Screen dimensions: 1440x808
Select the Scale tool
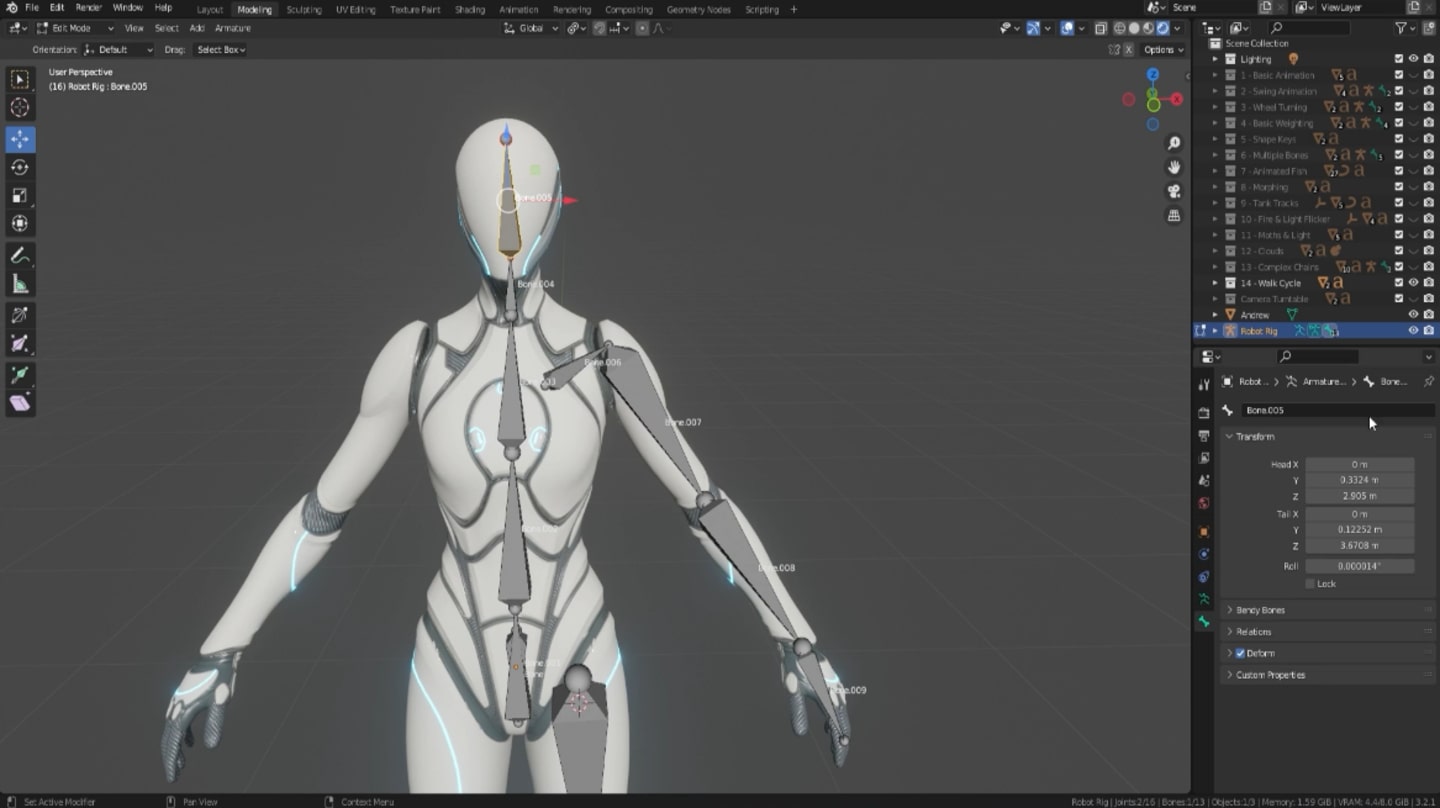point(20,195)
